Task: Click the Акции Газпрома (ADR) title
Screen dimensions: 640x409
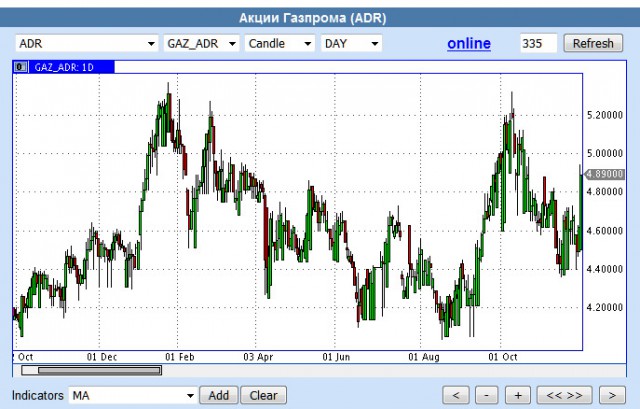Action: click(313, 18)
